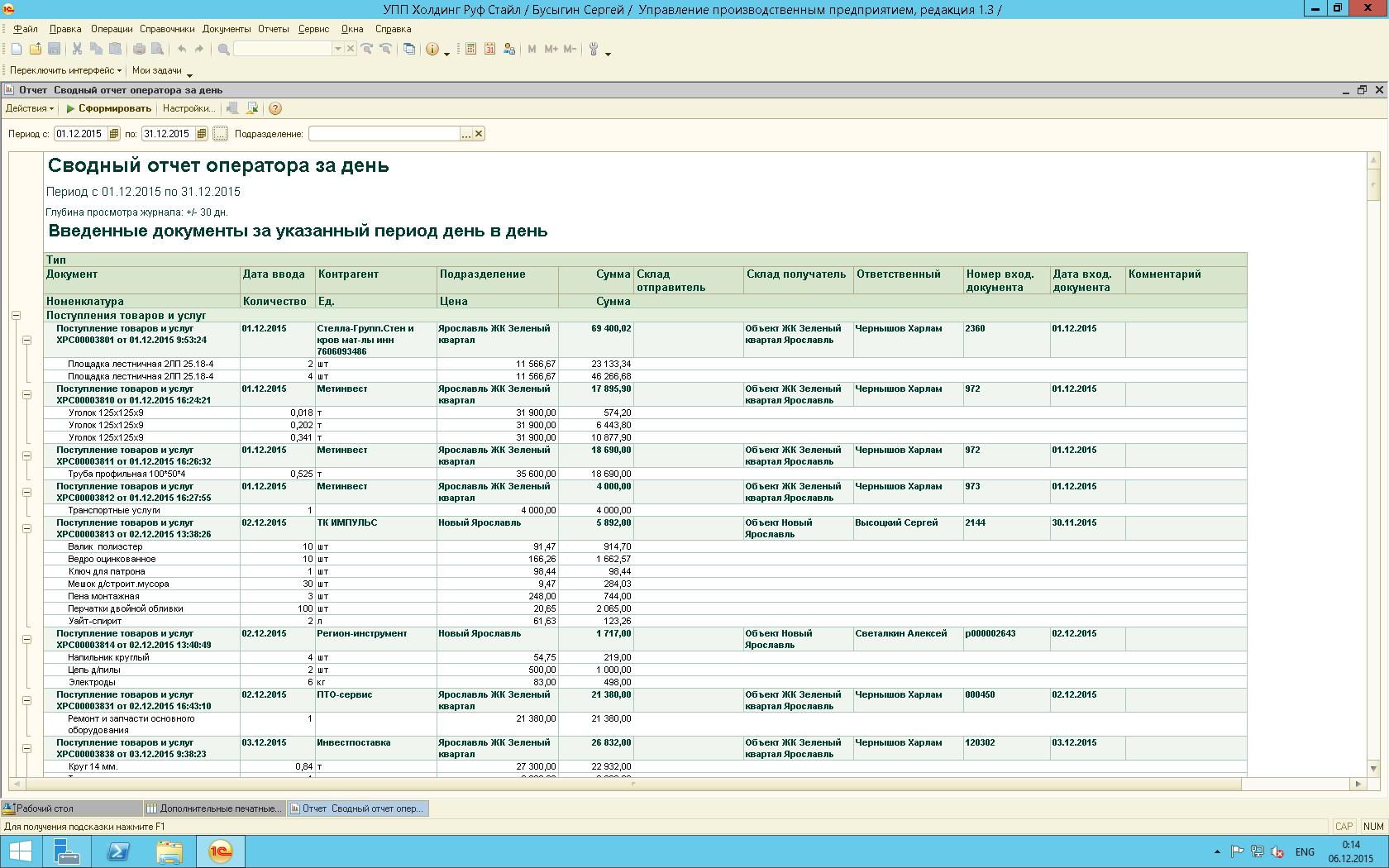The height and width of the screenshot is (868, 1389).
Task: Open calendar picker for period start date
Action: click(x=114, y=134)
